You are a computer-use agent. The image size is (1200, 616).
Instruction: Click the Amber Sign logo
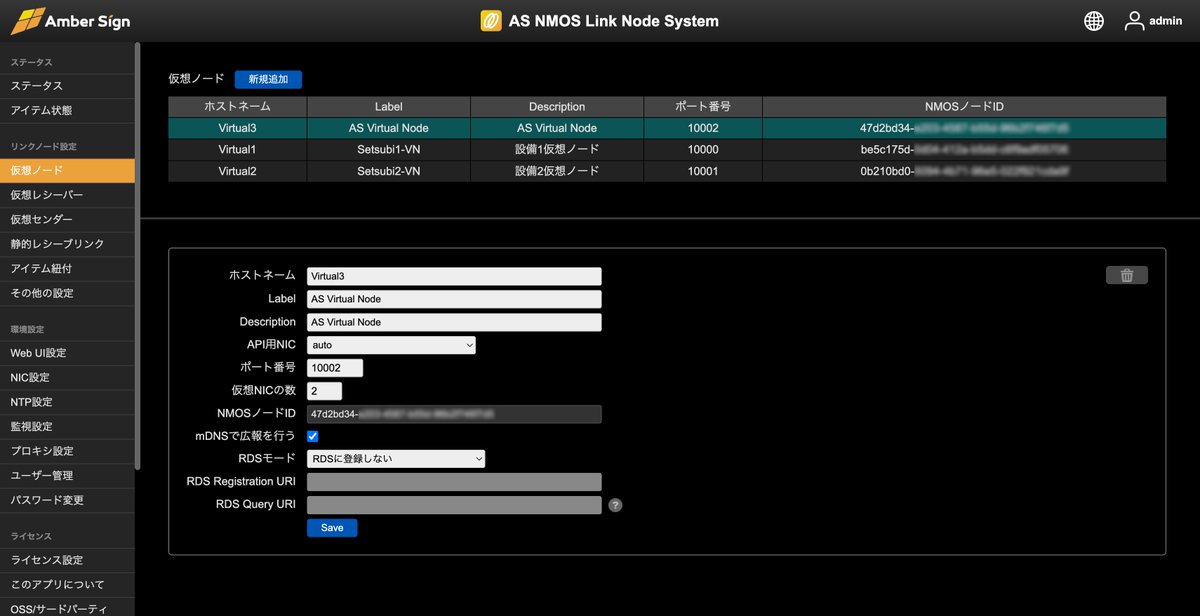(x=70, y=20)
